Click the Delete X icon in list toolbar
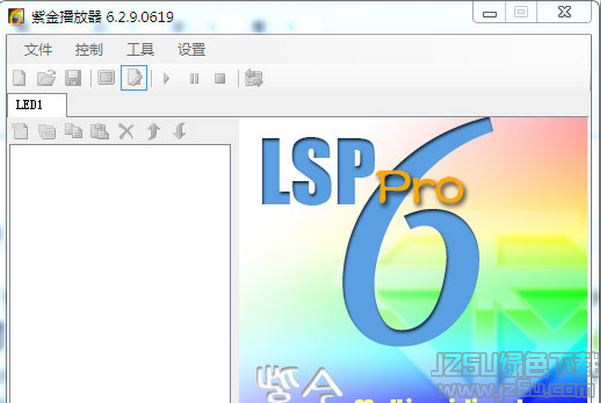The image size is (601, 403). click(126, 131)
